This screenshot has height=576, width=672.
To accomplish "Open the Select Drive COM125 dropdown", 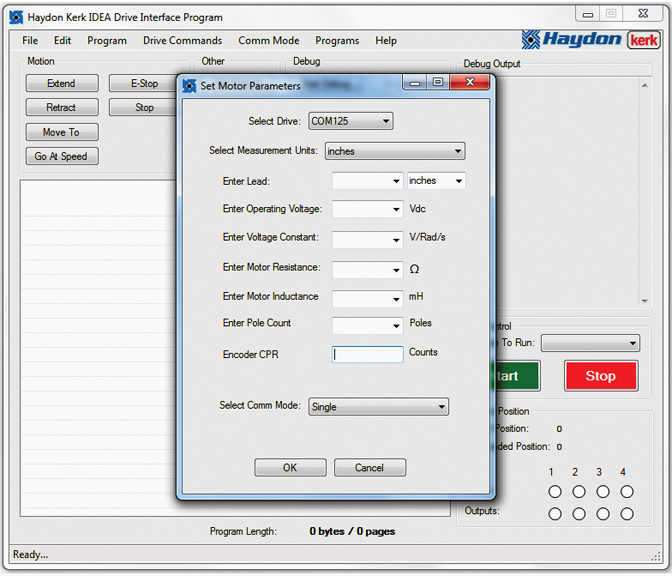I will click(350, 121).
